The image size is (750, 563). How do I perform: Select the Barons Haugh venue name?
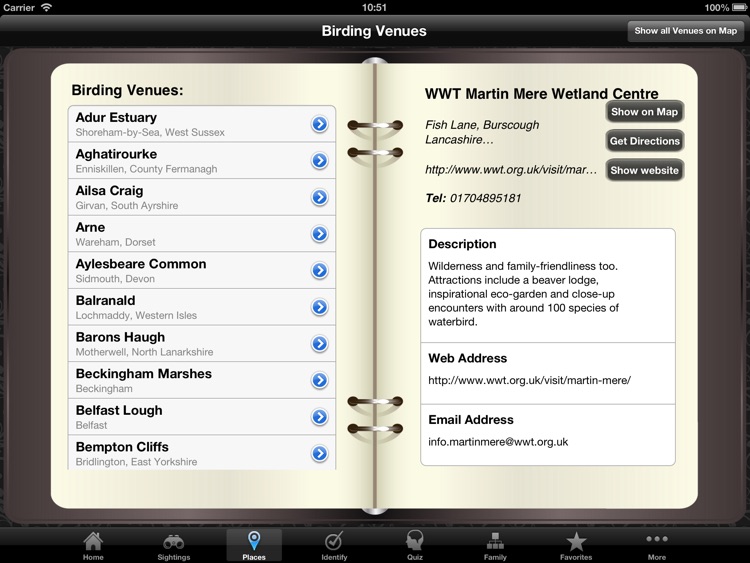click(x=121, y=337)
